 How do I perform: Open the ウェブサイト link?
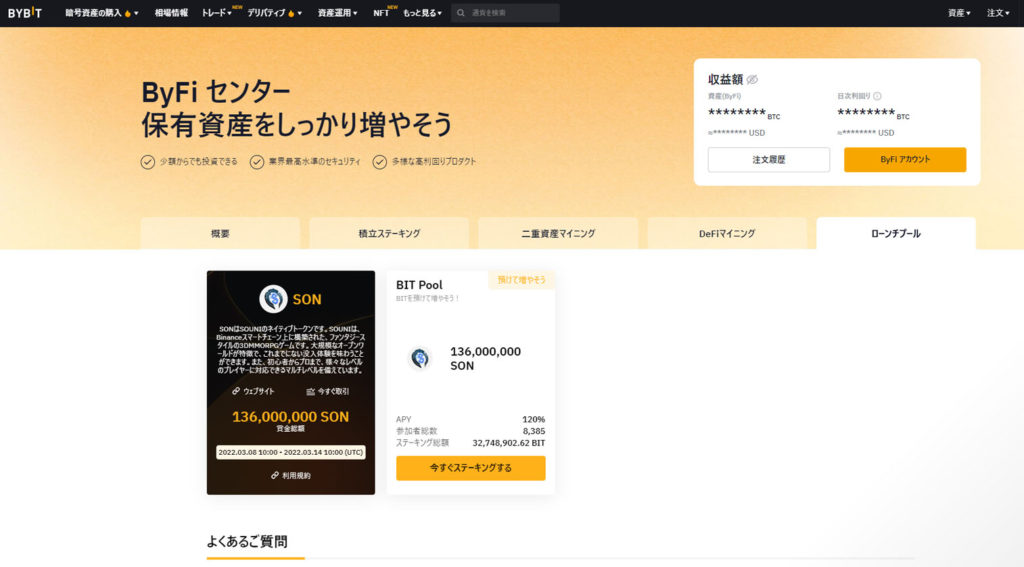(259, 391)
